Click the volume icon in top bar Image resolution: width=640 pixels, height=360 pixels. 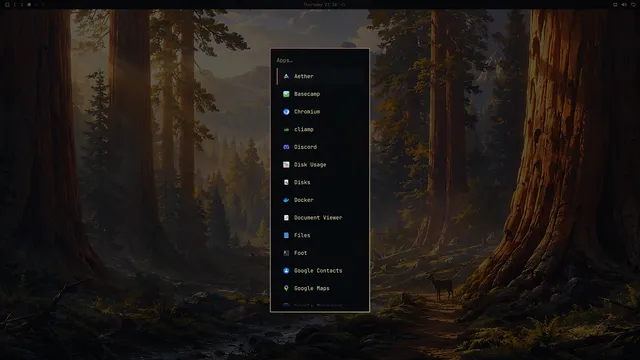click(624, 4)
